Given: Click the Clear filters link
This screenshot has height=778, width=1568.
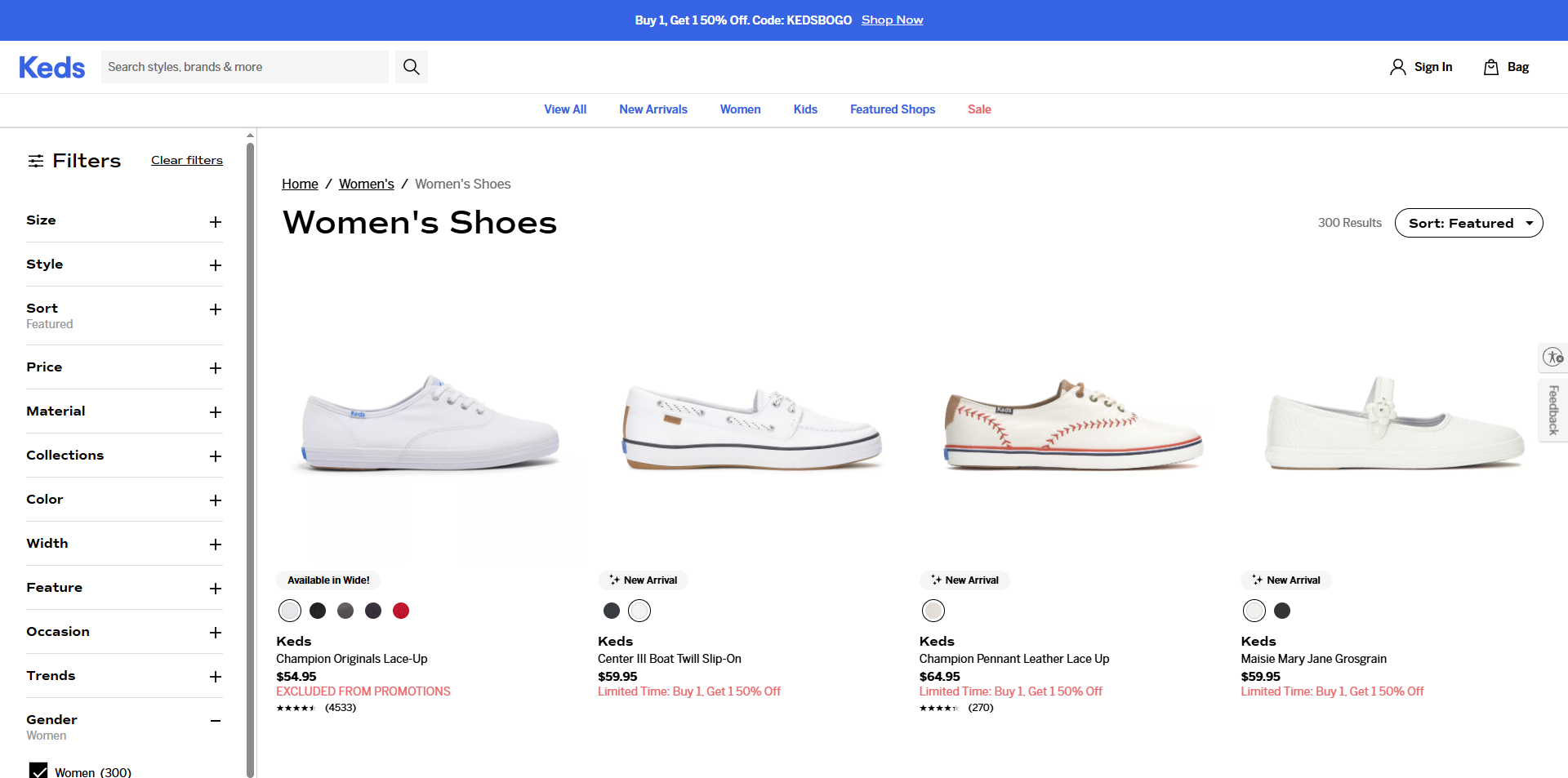Looking at the screenshot, I should tap(186, 160).
